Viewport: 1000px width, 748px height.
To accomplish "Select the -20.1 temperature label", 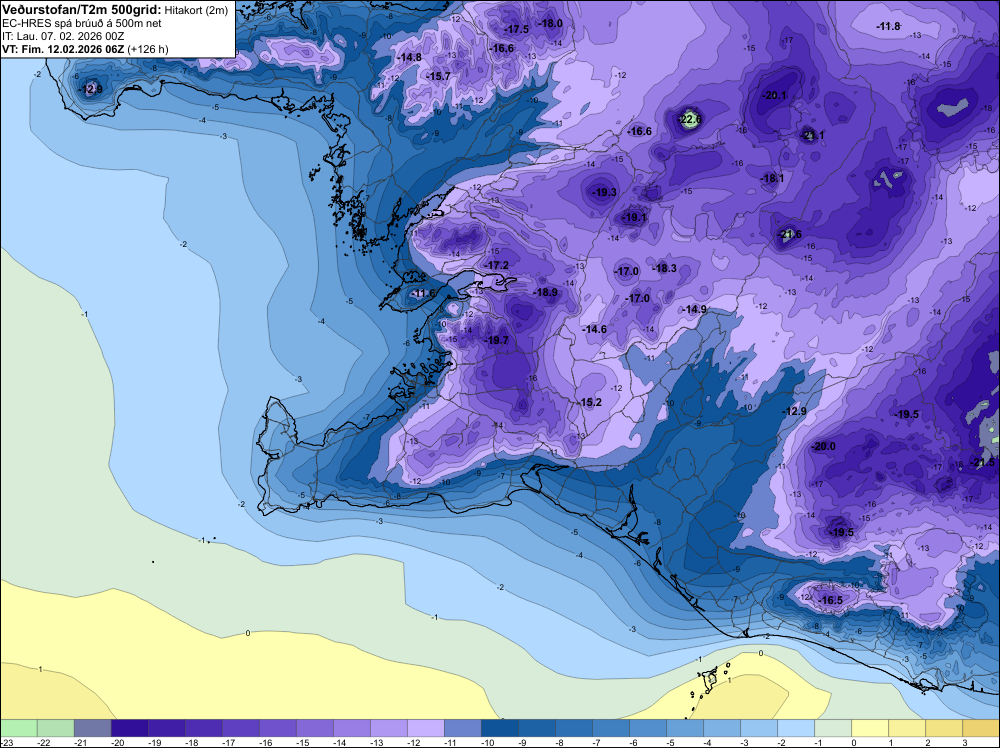I will pos(774,96).
